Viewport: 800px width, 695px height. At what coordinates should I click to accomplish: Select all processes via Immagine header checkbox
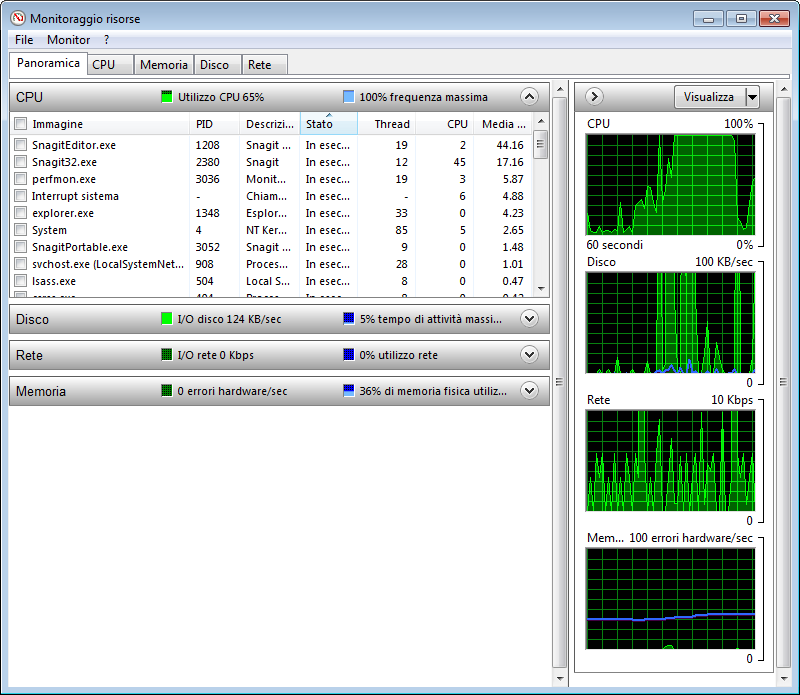click(x=20, y=124)
